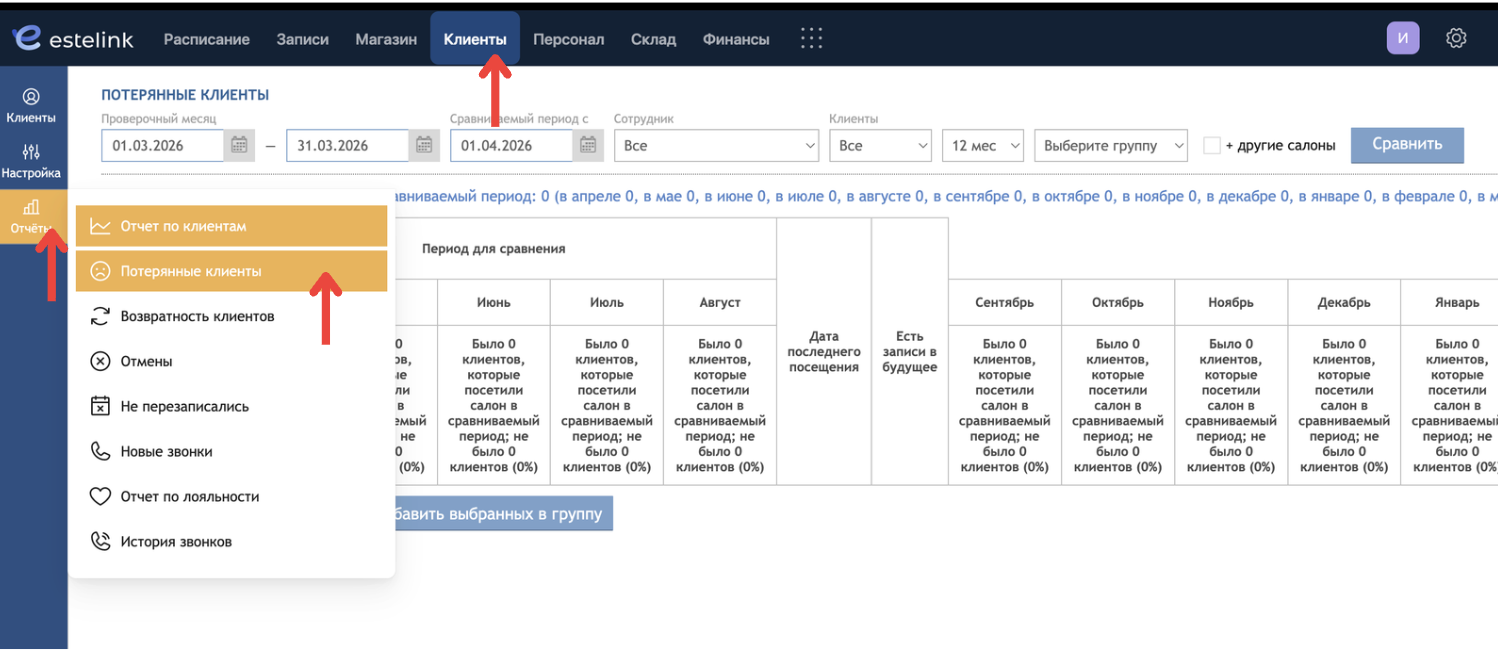The height and width of the screenshot is (652, 1498).
Task: Click the user avatar with letter И
Action: pyautogui.click(x=1402, y=38)
